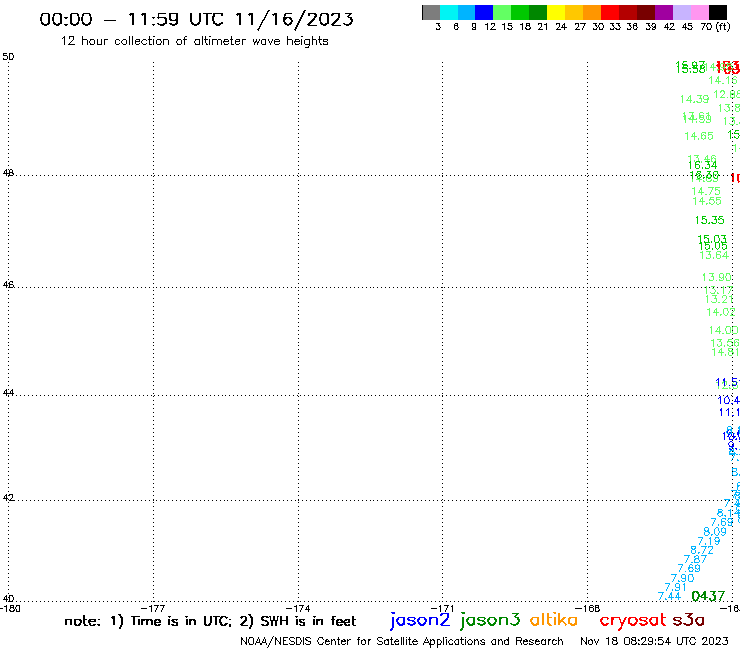The image size is (740, 650).
Task: Click the light green 15 ft swatch
Action: click(x=503, y=12)
